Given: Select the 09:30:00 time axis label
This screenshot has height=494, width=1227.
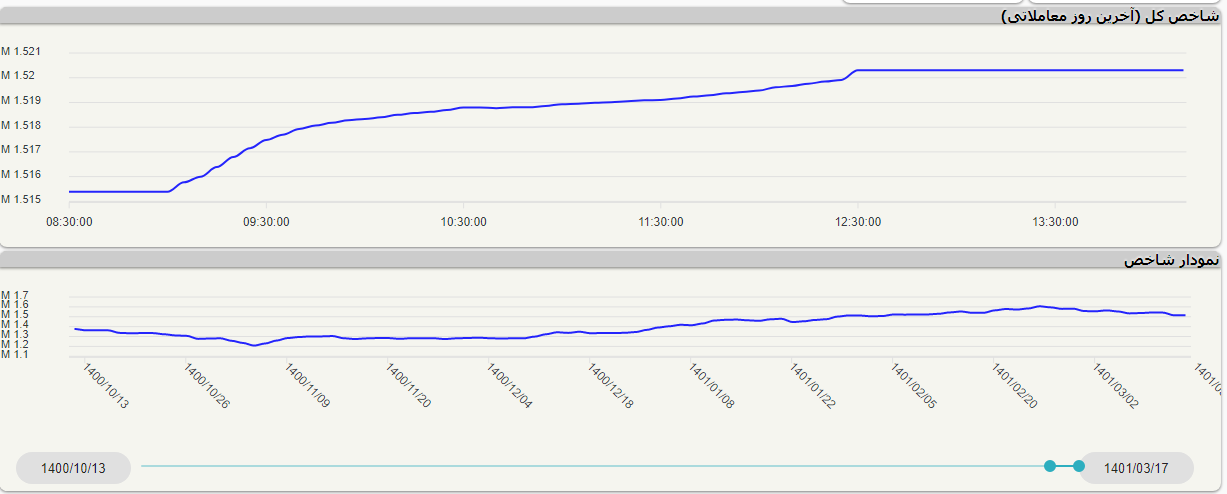Looking at the screenshot, I should tap(266, 222).
